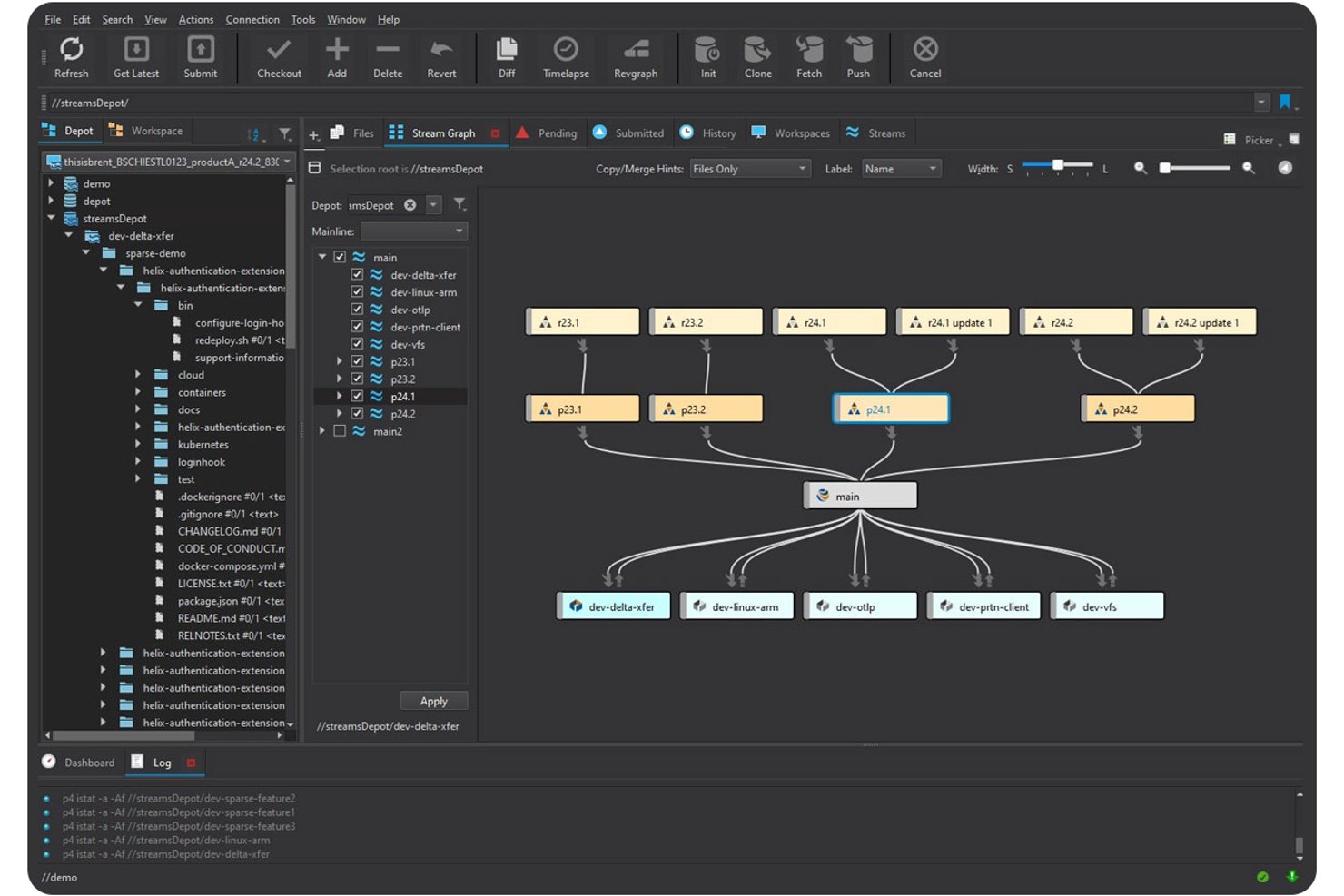The image size is (1344, 896).
Task: Click the Refresh toolbar icon
Action: coord(71,50)
